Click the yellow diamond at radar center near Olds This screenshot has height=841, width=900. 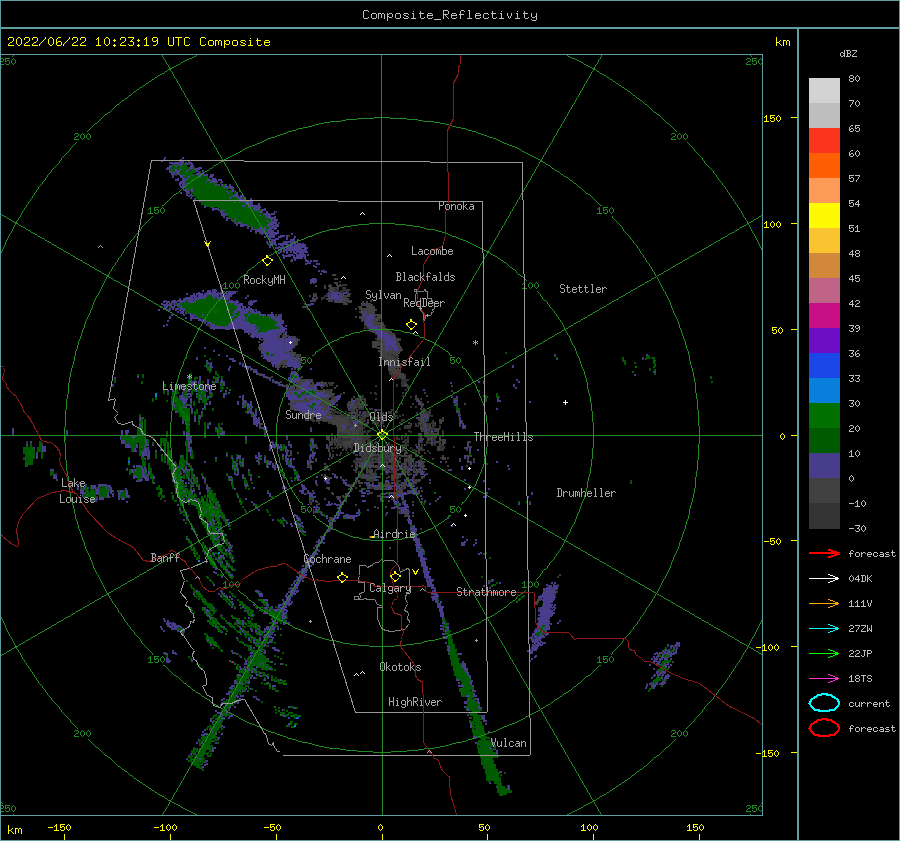[382, 435]
